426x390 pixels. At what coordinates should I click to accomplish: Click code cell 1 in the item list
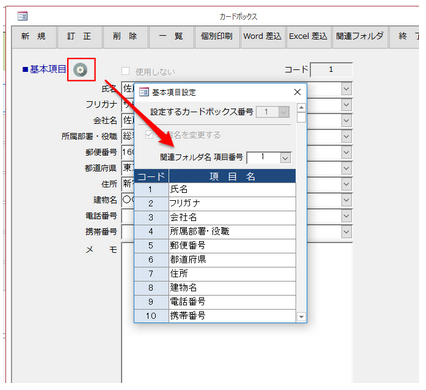151,189
